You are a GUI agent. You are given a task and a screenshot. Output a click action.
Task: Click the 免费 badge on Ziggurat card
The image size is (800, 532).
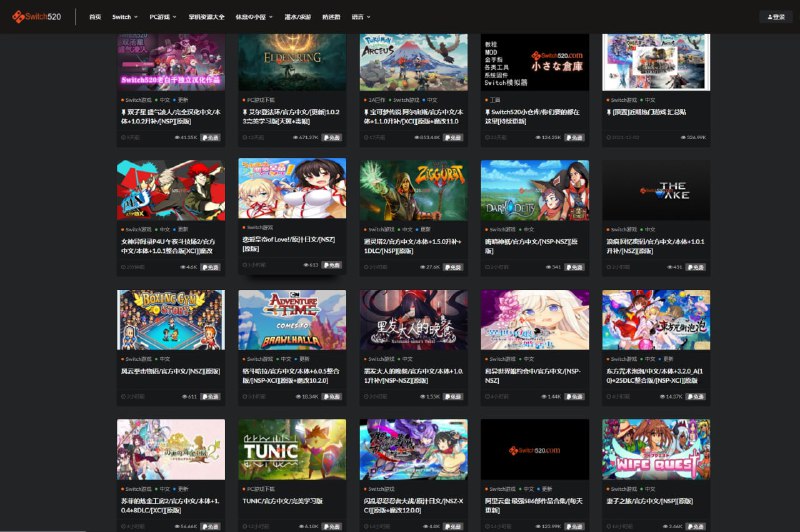454,267
